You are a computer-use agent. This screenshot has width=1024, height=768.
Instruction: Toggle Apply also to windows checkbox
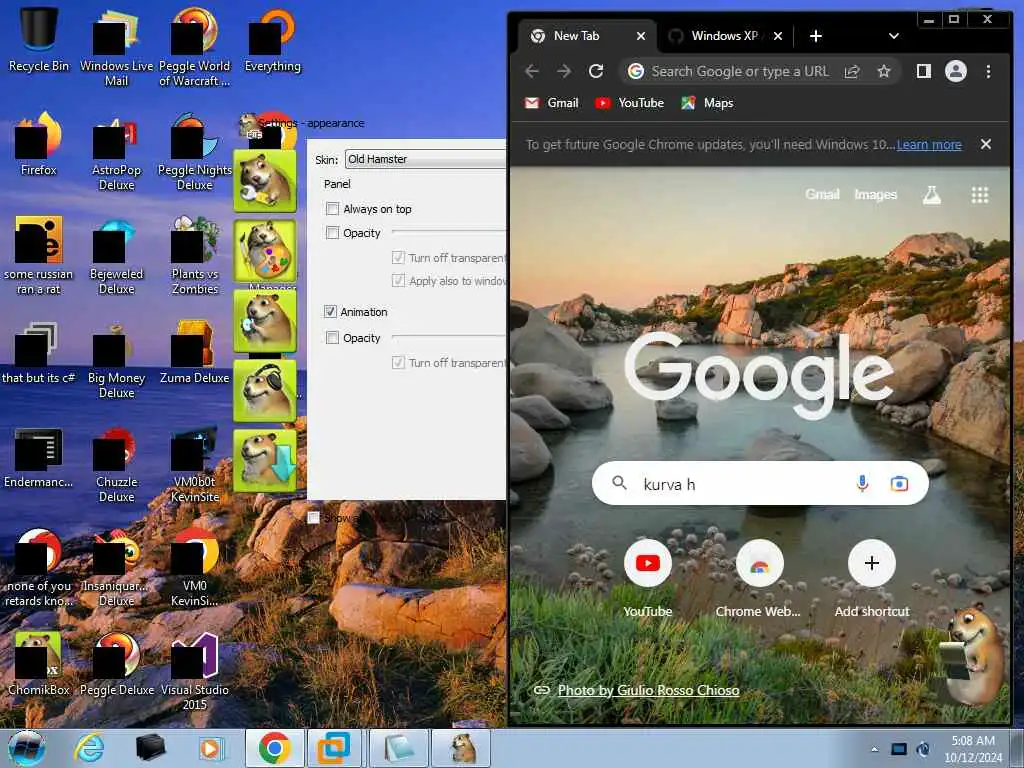pyautogui.click(x=398, y=281)
